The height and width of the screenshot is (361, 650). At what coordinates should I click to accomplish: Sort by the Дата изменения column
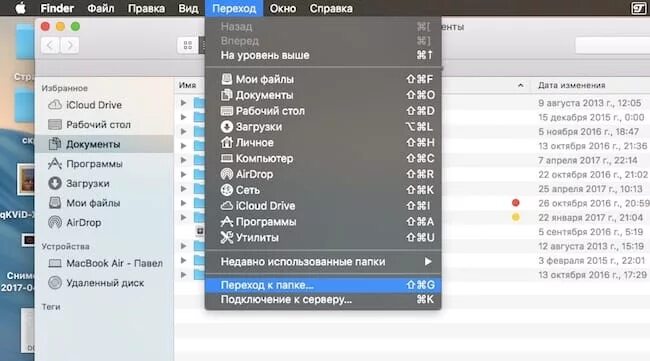(x=572, y=85)
